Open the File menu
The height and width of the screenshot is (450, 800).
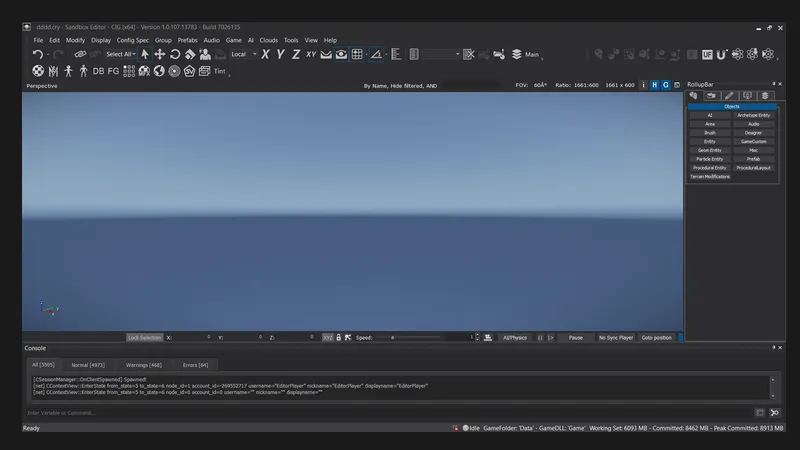click(38, 40)
